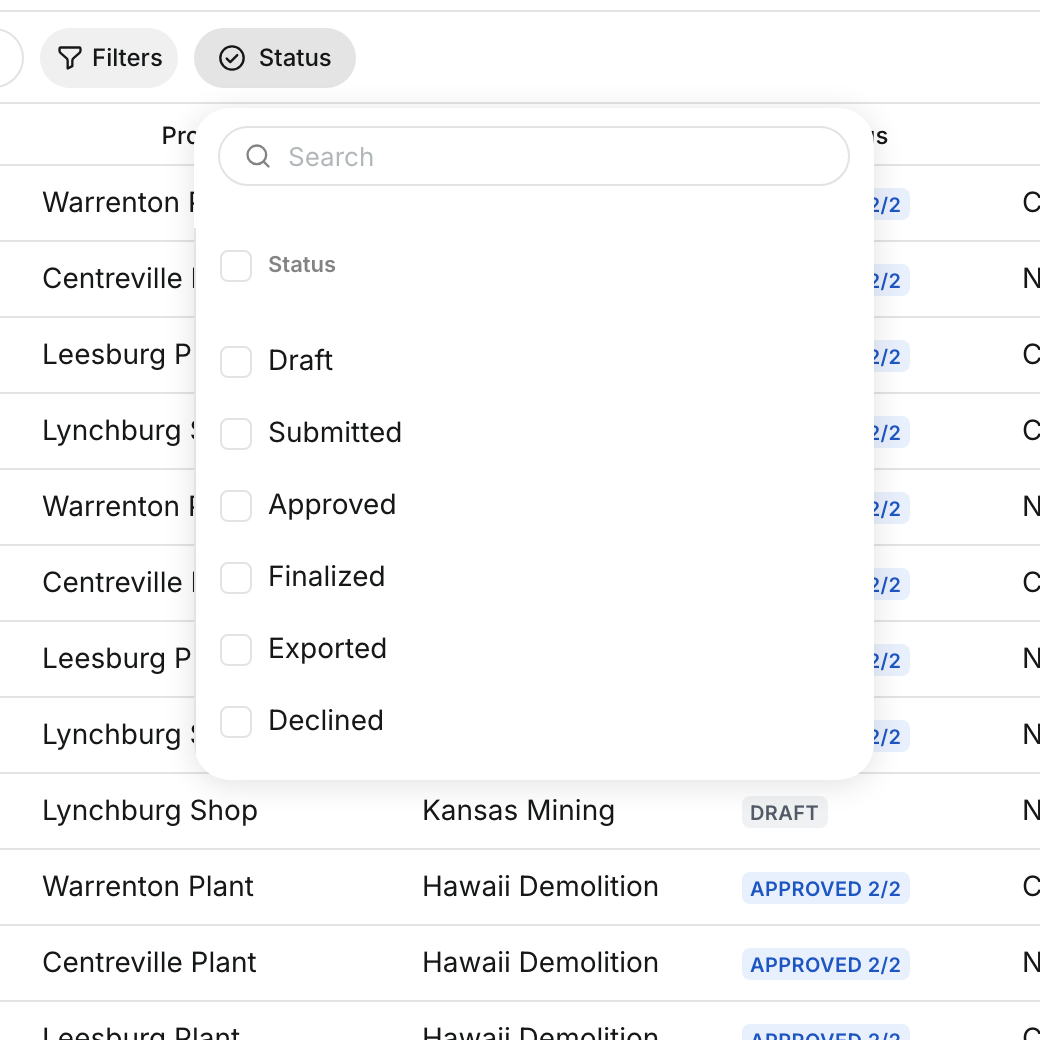
Task: Click Centreville Plant in Hawaii Demolition row
Action: (149, 962)
